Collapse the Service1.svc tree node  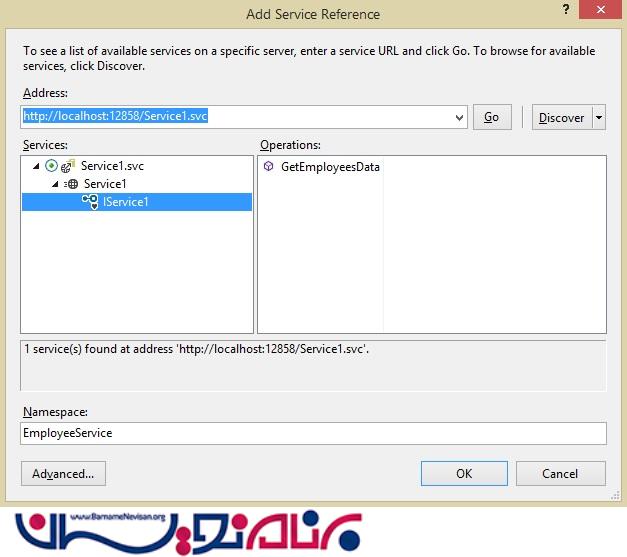pyautogui.click(x=36, y=166)
